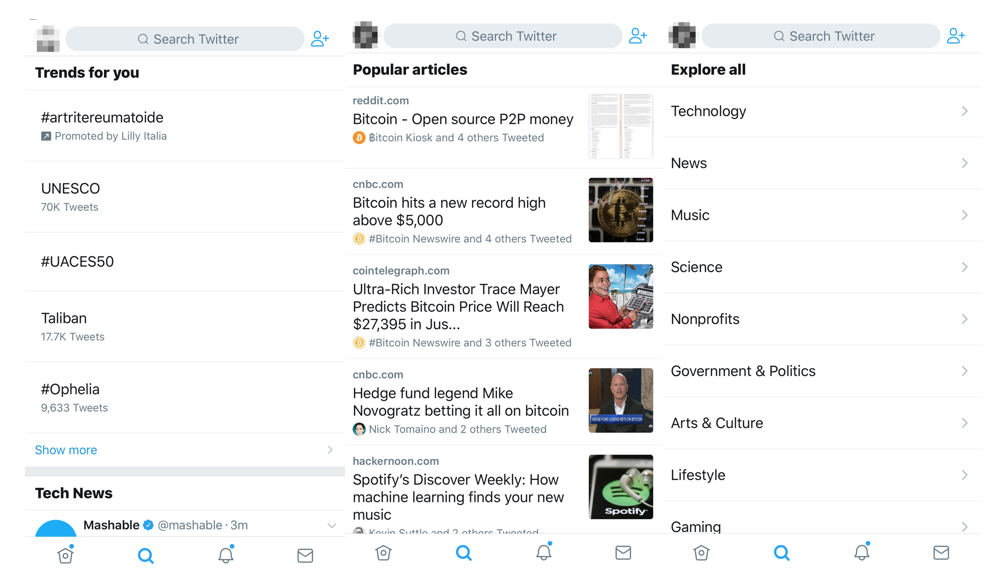Open the profile avatar in Popular articles header

tap(366, 35)
